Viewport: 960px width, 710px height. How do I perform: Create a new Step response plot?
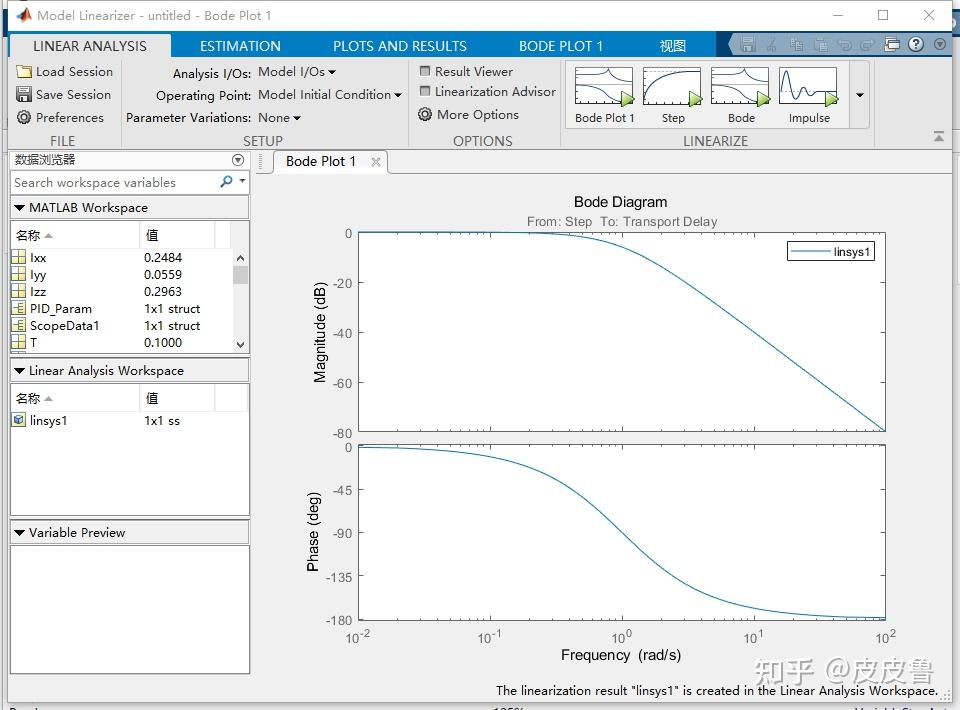coord(672,90)
